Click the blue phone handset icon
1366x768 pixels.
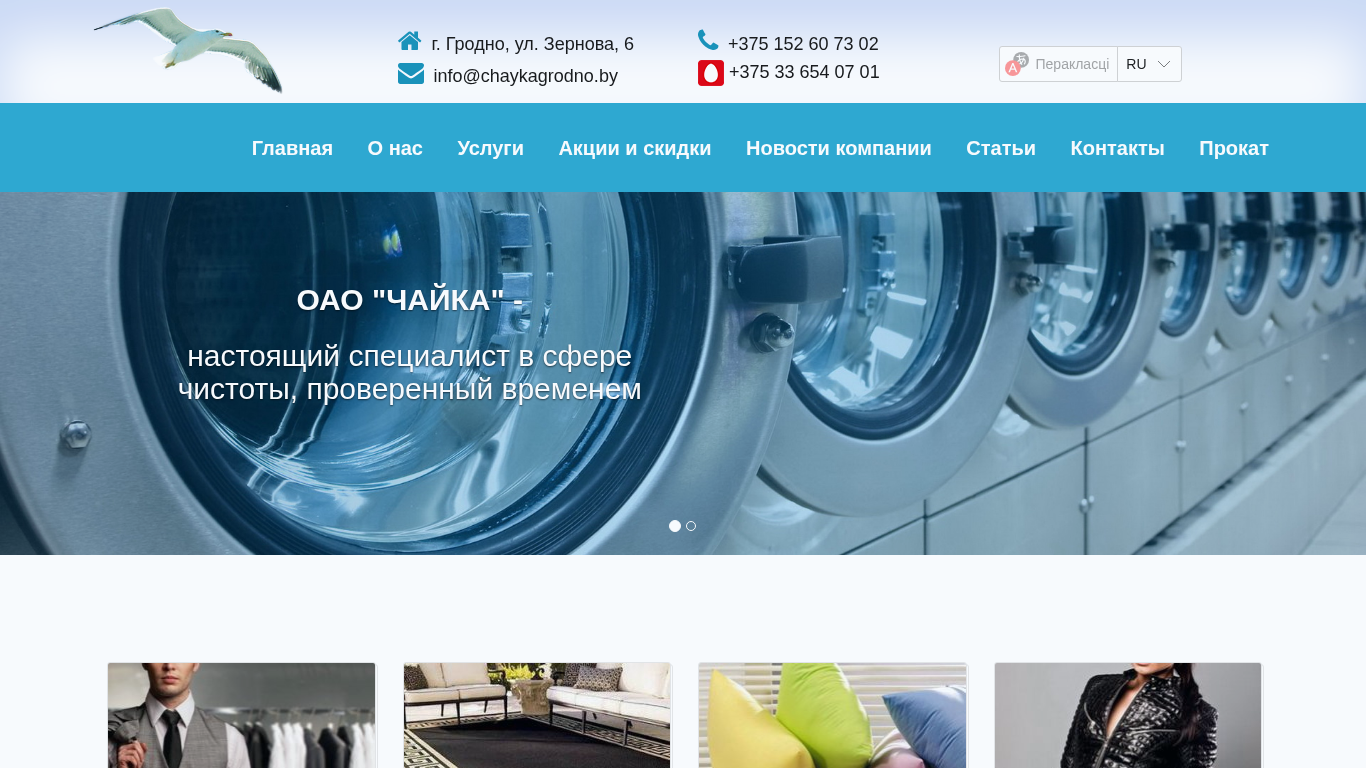pos(708,40)
